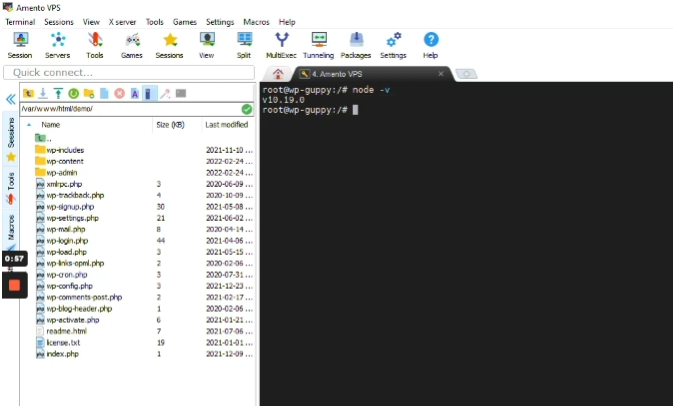Launch MultiExec mode
Screen dimensions: 673x406
(x=281, y=45)
